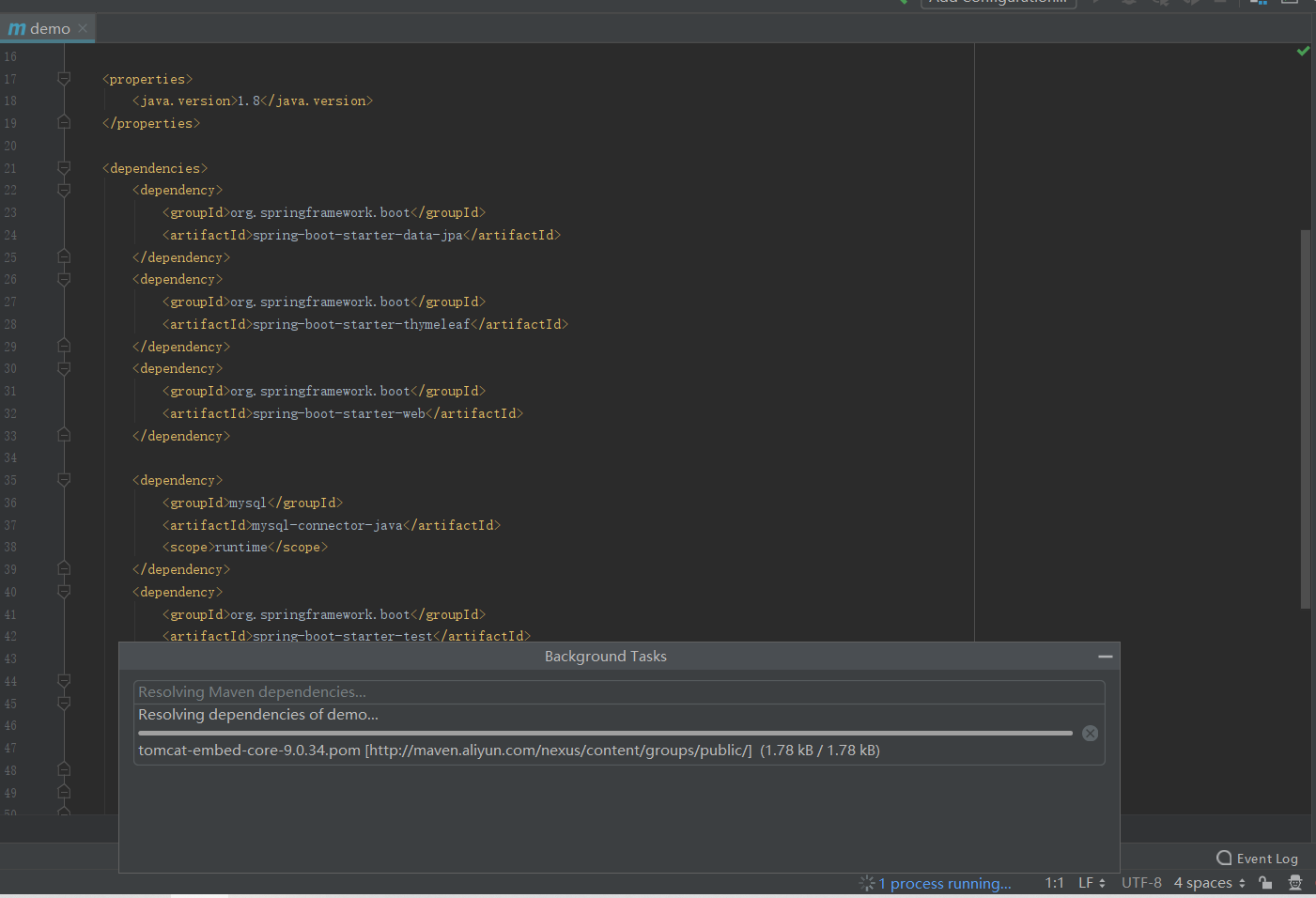
Task: Open the 4 spaces indent settings
Action: tap(1210, 883)
